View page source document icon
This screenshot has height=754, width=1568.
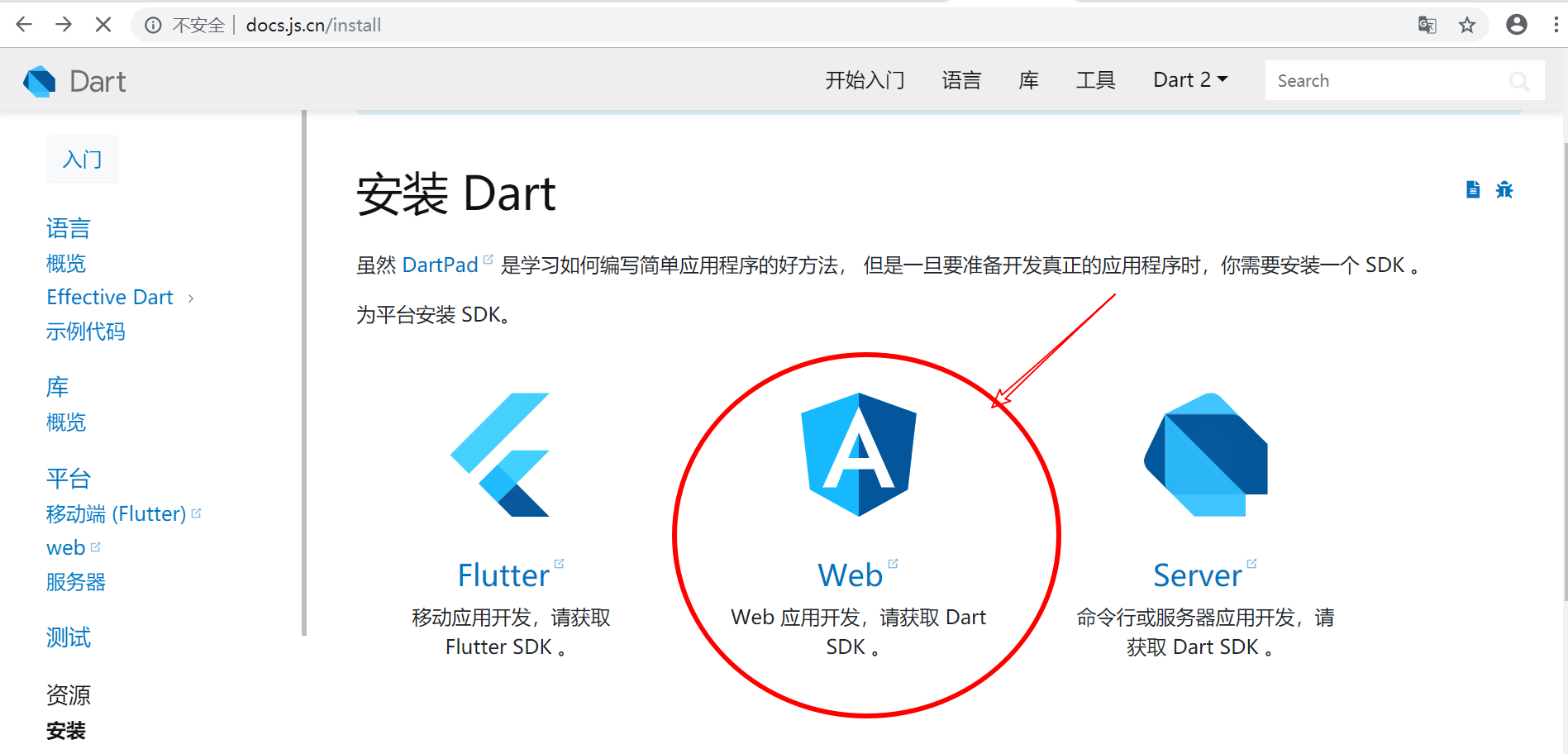tap(1473, 189)
